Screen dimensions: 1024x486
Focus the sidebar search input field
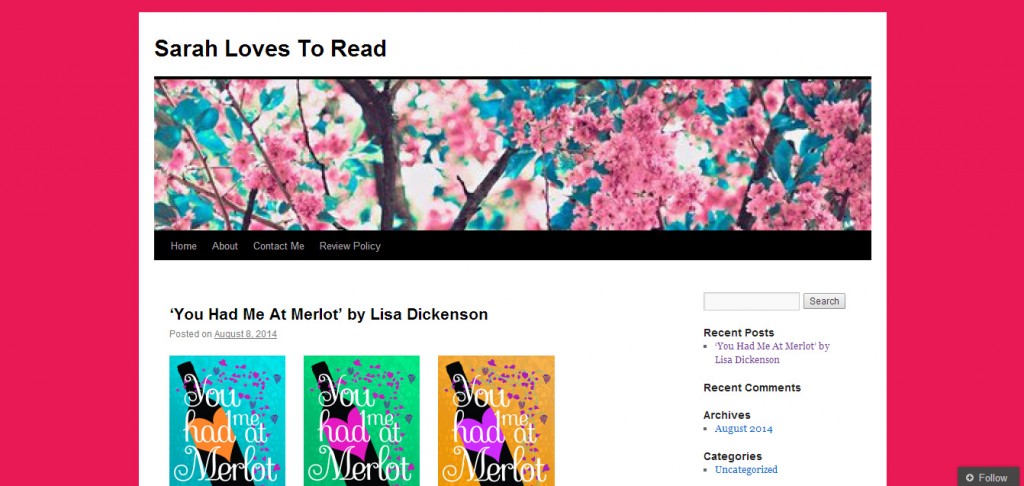click(751, 301)
